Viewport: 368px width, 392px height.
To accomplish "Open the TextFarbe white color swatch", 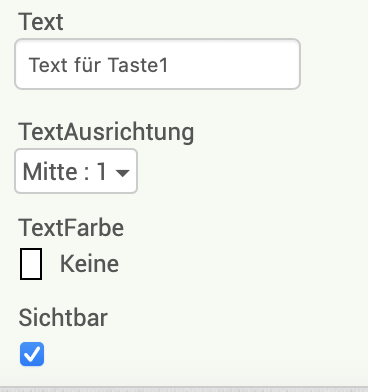I will pyautogui.click(x=31, y=264).
